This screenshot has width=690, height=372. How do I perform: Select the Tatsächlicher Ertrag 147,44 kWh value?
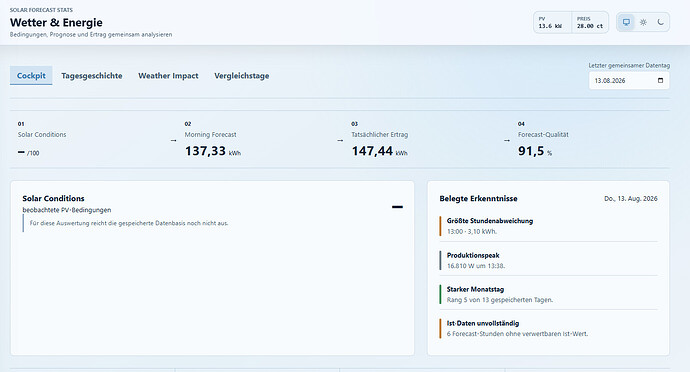pyautogui.click(x=379, y=151)
